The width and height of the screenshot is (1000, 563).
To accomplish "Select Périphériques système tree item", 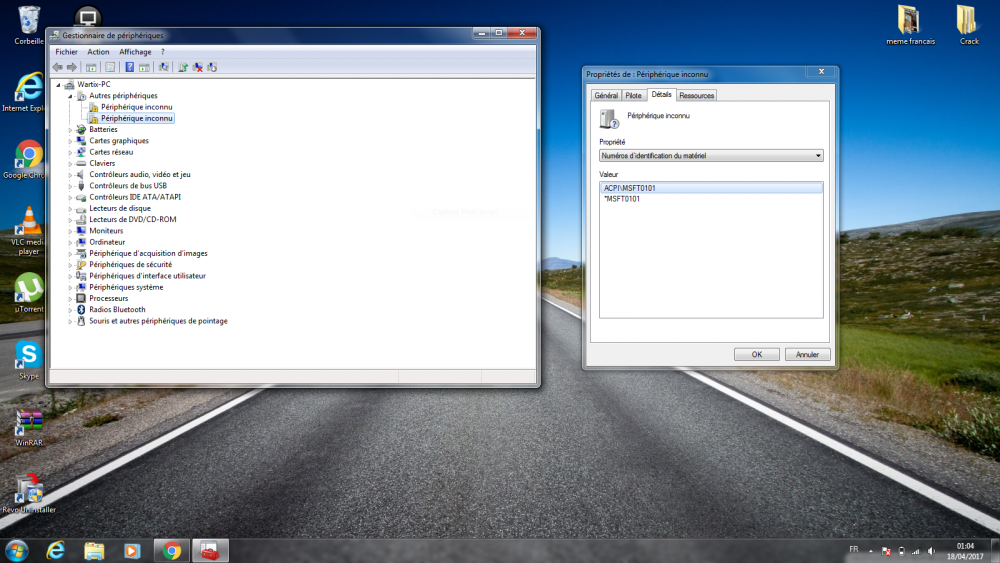I will 126,287.
